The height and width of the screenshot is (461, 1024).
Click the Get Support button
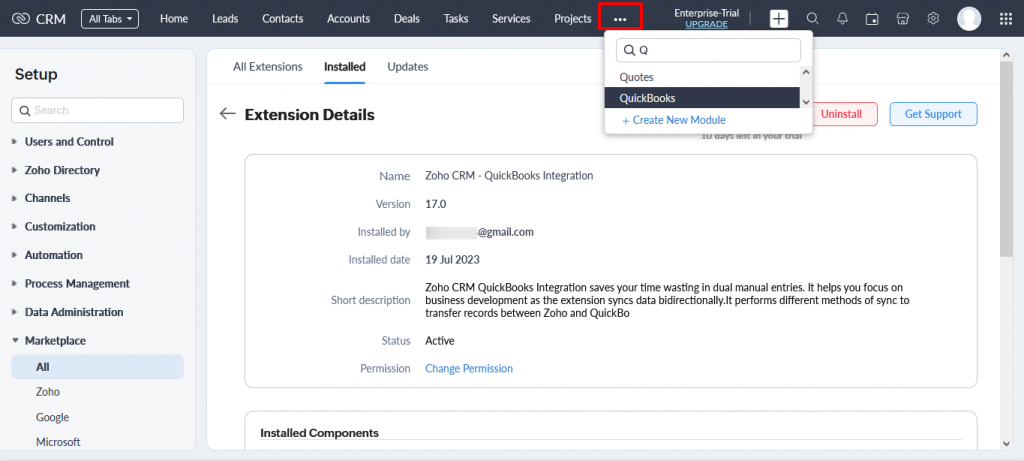(x=933, y=114)
